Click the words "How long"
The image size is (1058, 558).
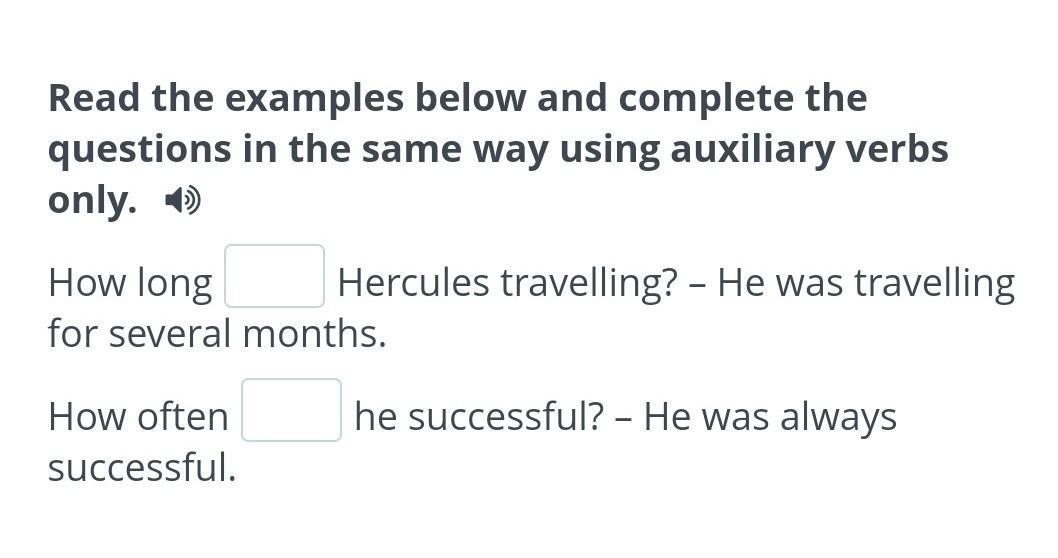pyautogui.click(x=129, y=284)
